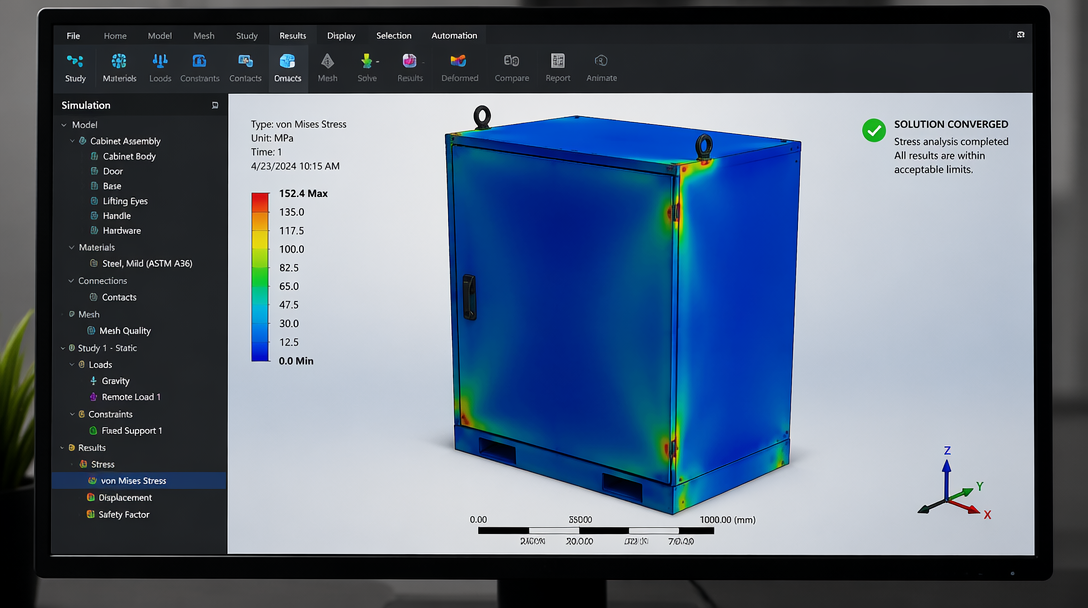Switch to the Study tab
Screen dimensions: 1088x608
pos(246,35)
